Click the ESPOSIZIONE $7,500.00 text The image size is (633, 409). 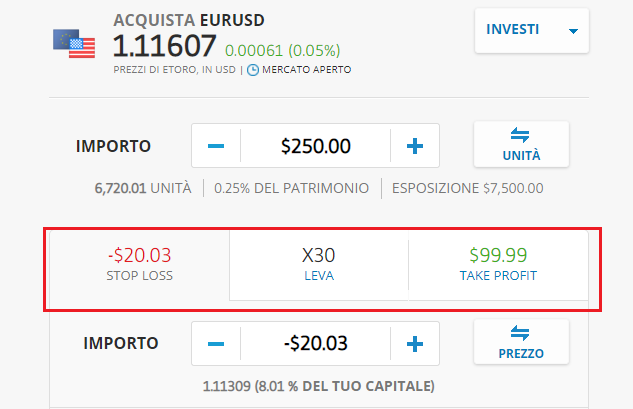click(x=467, y=188)
